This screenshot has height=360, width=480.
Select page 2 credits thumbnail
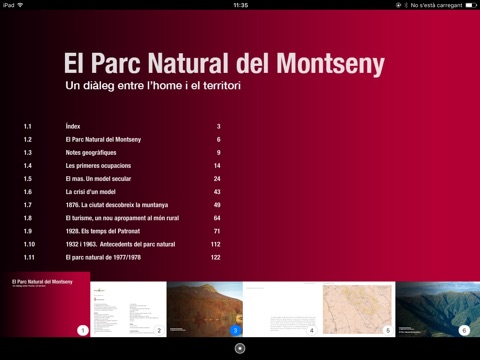(128, 309)
